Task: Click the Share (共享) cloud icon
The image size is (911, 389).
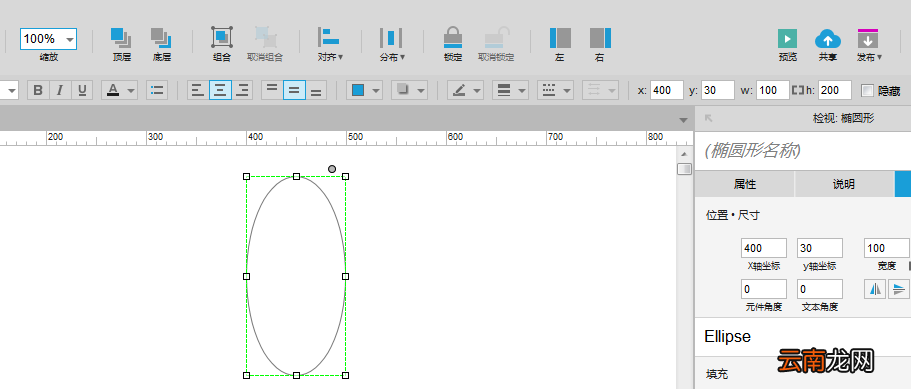Action: coord(828,38)
